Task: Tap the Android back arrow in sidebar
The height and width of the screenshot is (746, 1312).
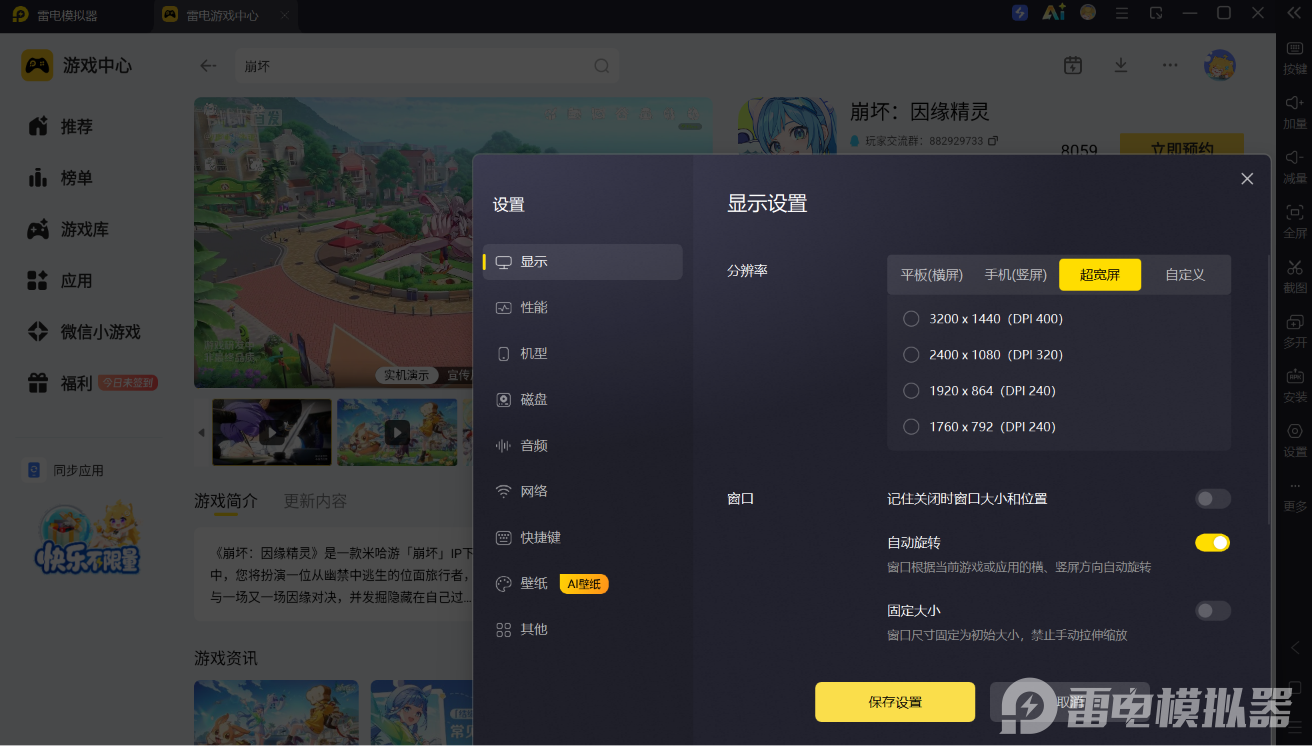Action: 1295,648
